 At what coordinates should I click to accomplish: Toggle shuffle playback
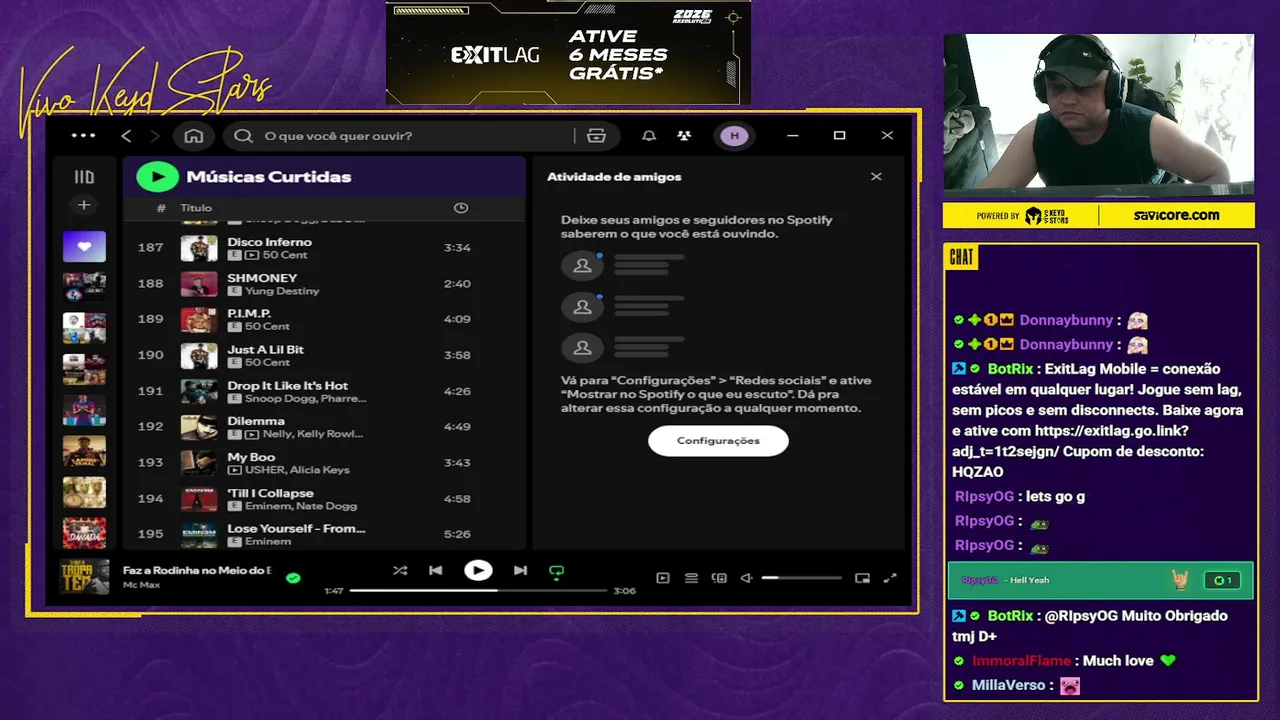[400, 571]
